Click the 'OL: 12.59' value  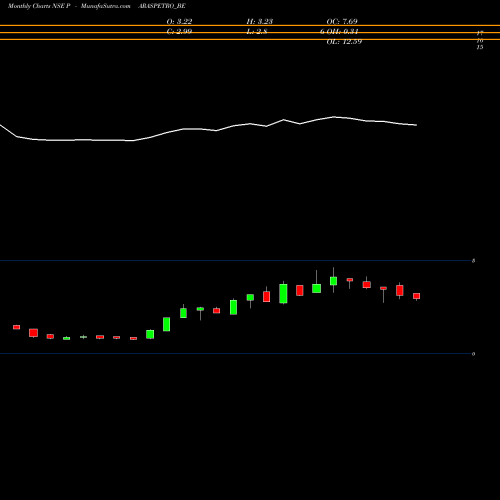[344, 42]
